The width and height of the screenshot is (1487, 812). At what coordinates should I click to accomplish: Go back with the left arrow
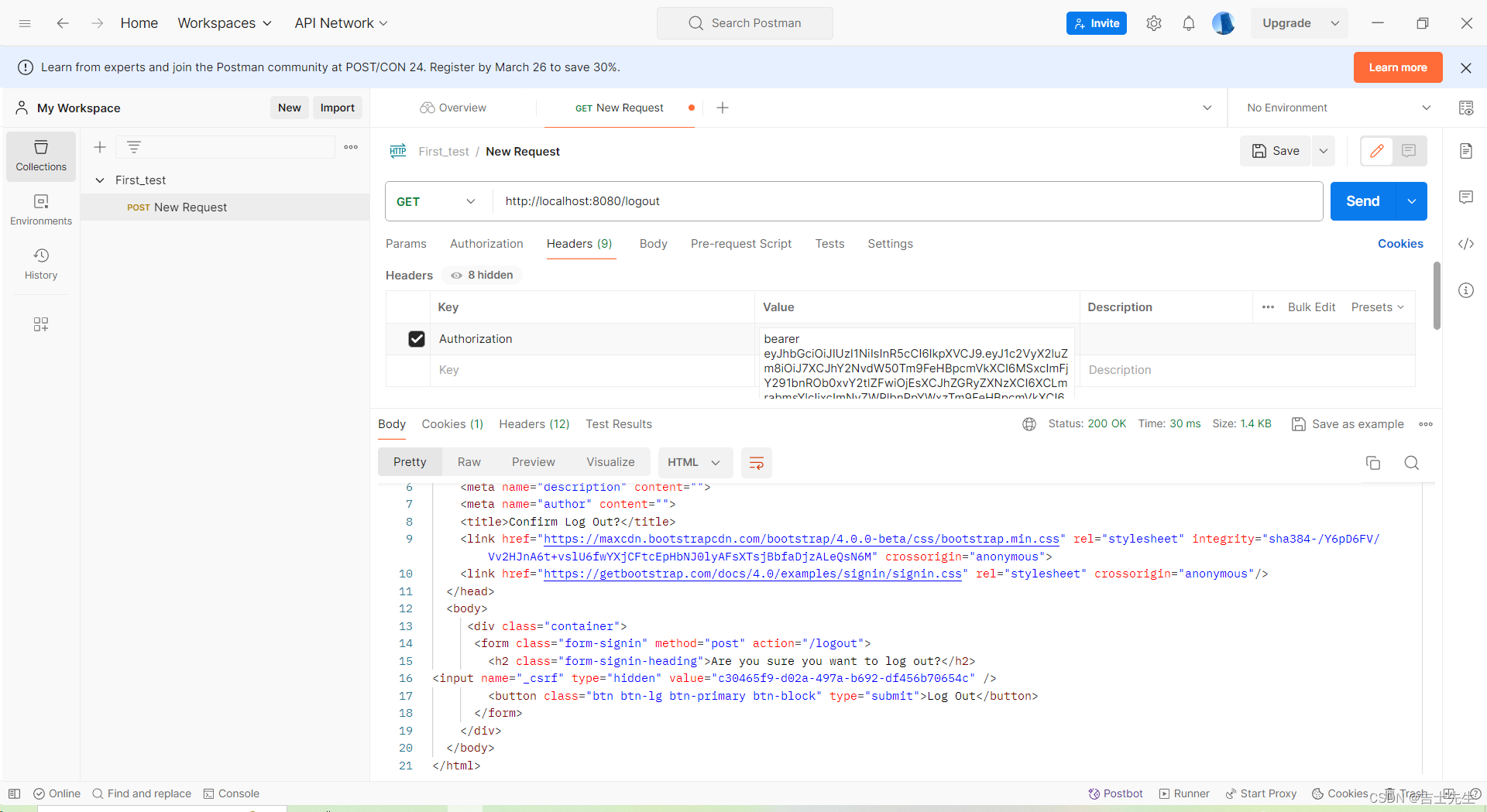click(x=63, y=23)
